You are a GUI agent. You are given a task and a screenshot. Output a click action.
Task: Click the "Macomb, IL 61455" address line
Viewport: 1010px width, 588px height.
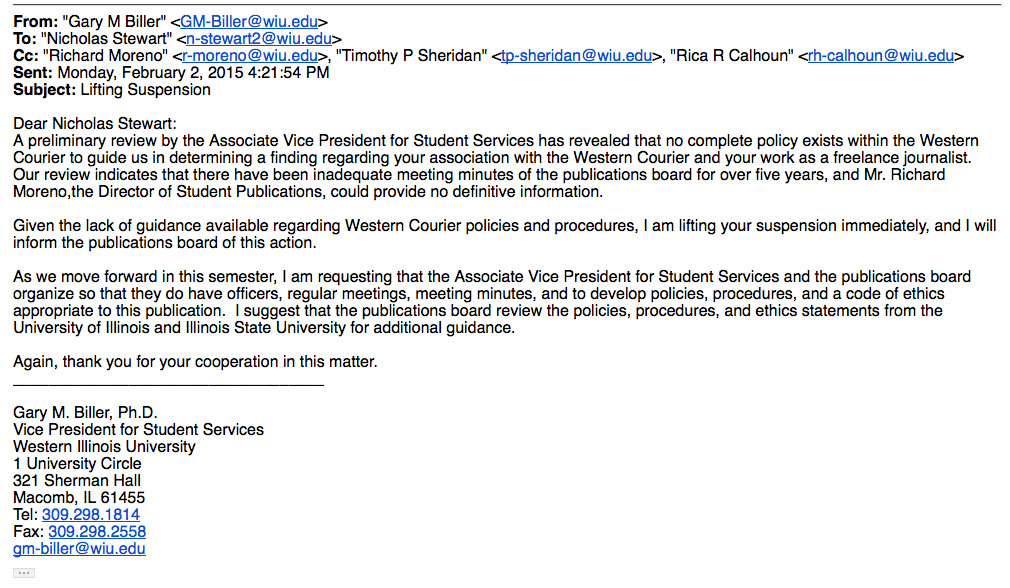click(x=79, y=497)
